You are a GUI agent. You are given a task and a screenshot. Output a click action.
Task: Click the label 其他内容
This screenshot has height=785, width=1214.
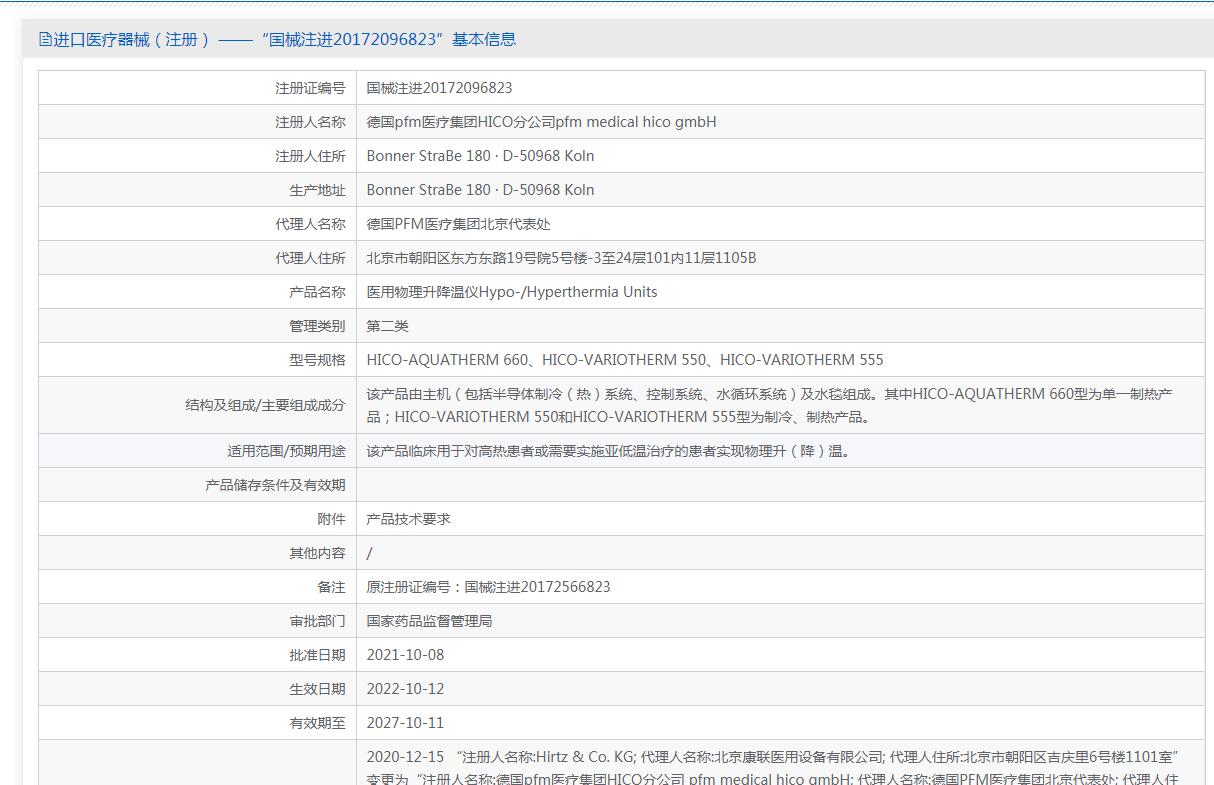point(317,553)
